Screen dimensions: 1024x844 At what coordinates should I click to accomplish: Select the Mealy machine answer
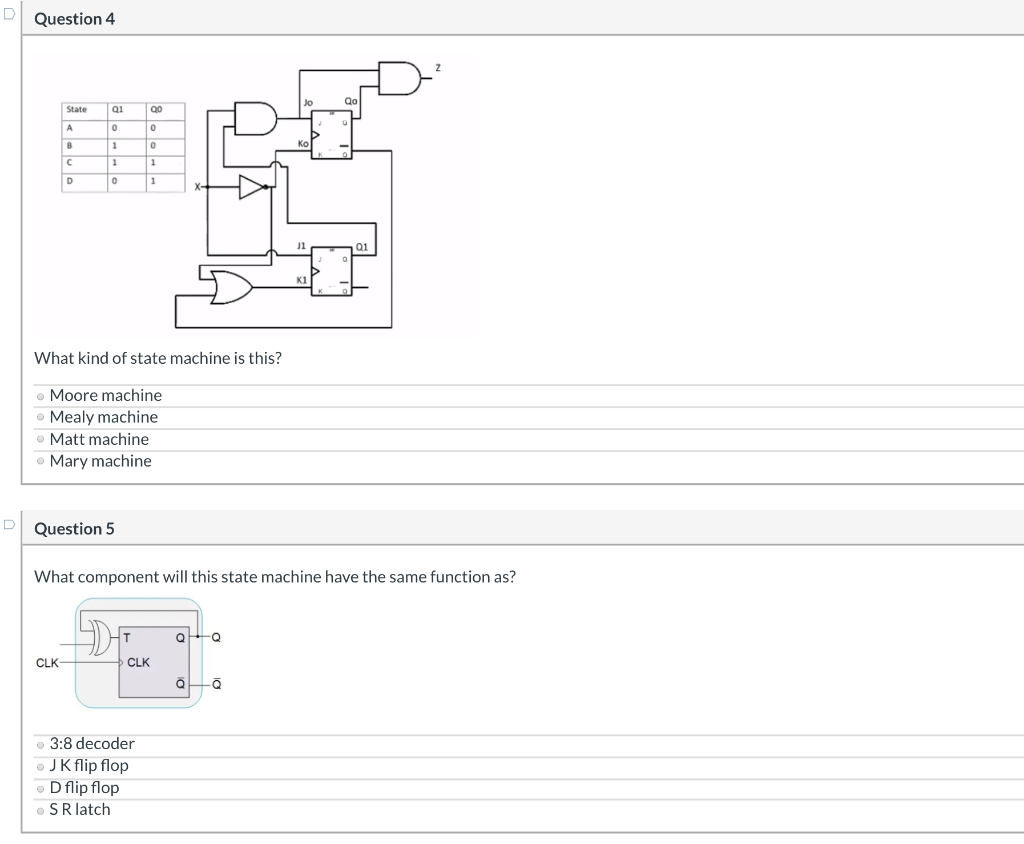40,418
